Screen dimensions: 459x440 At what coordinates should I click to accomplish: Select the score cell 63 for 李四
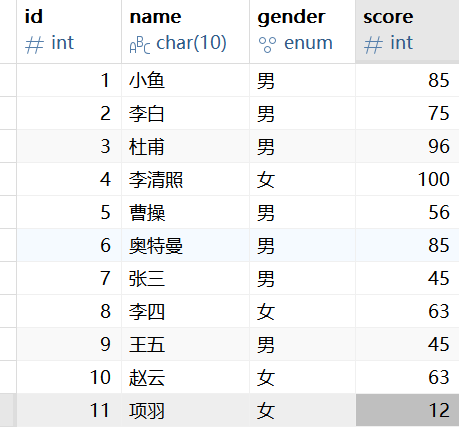click(x=407, y=311)
